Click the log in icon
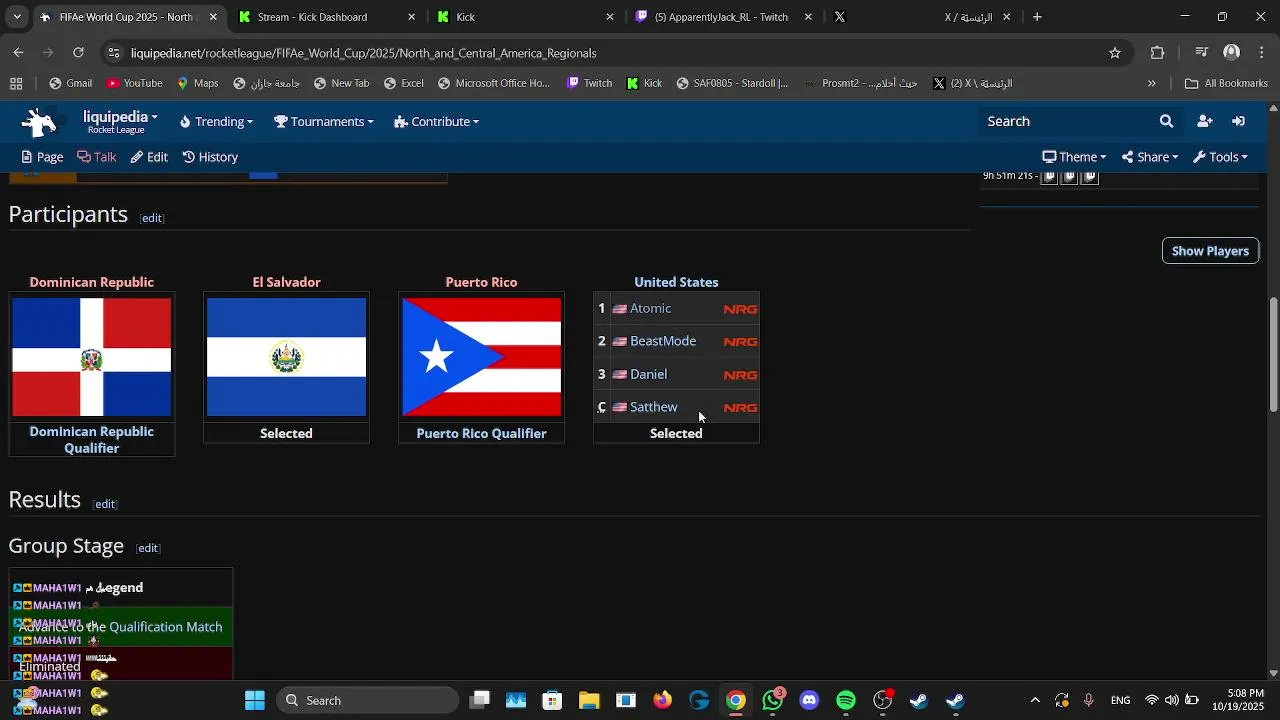Image resolution: width=1280 pixels, height=720 pixels. pos(1238,121)
